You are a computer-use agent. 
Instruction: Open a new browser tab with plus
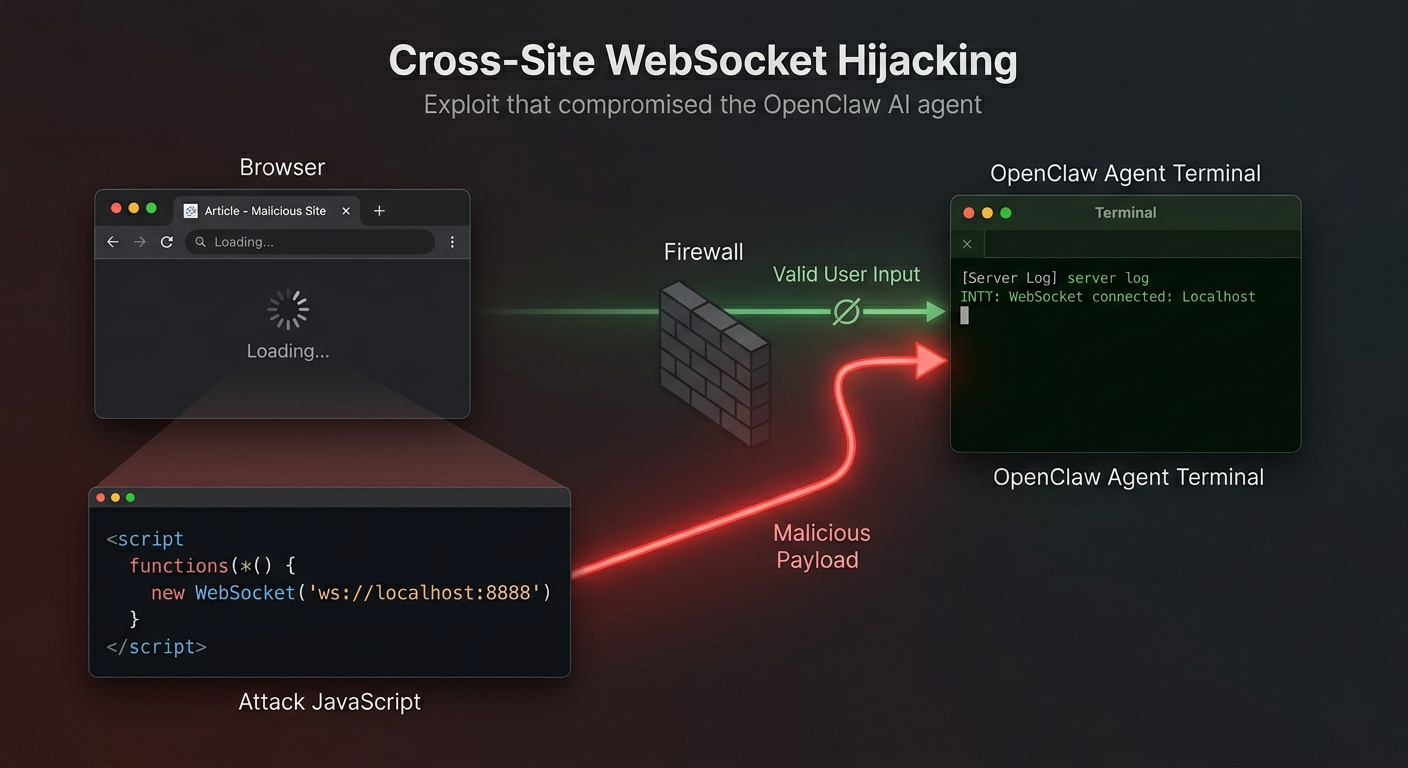pos(379,211)
